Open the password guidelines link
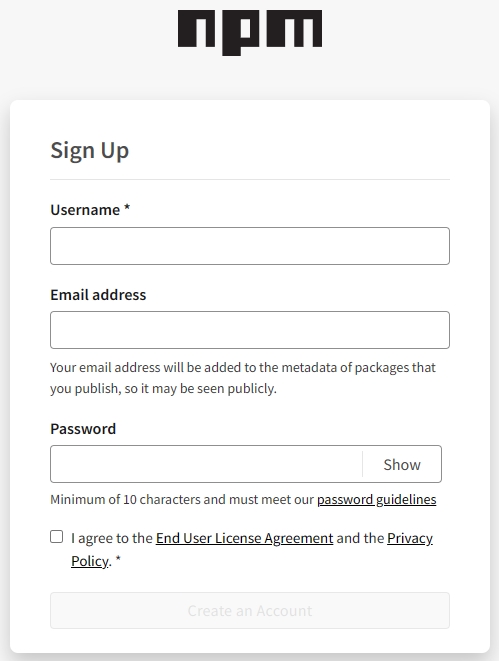The height and width of the screenshot is (661, 499). (x=376, y=500)
